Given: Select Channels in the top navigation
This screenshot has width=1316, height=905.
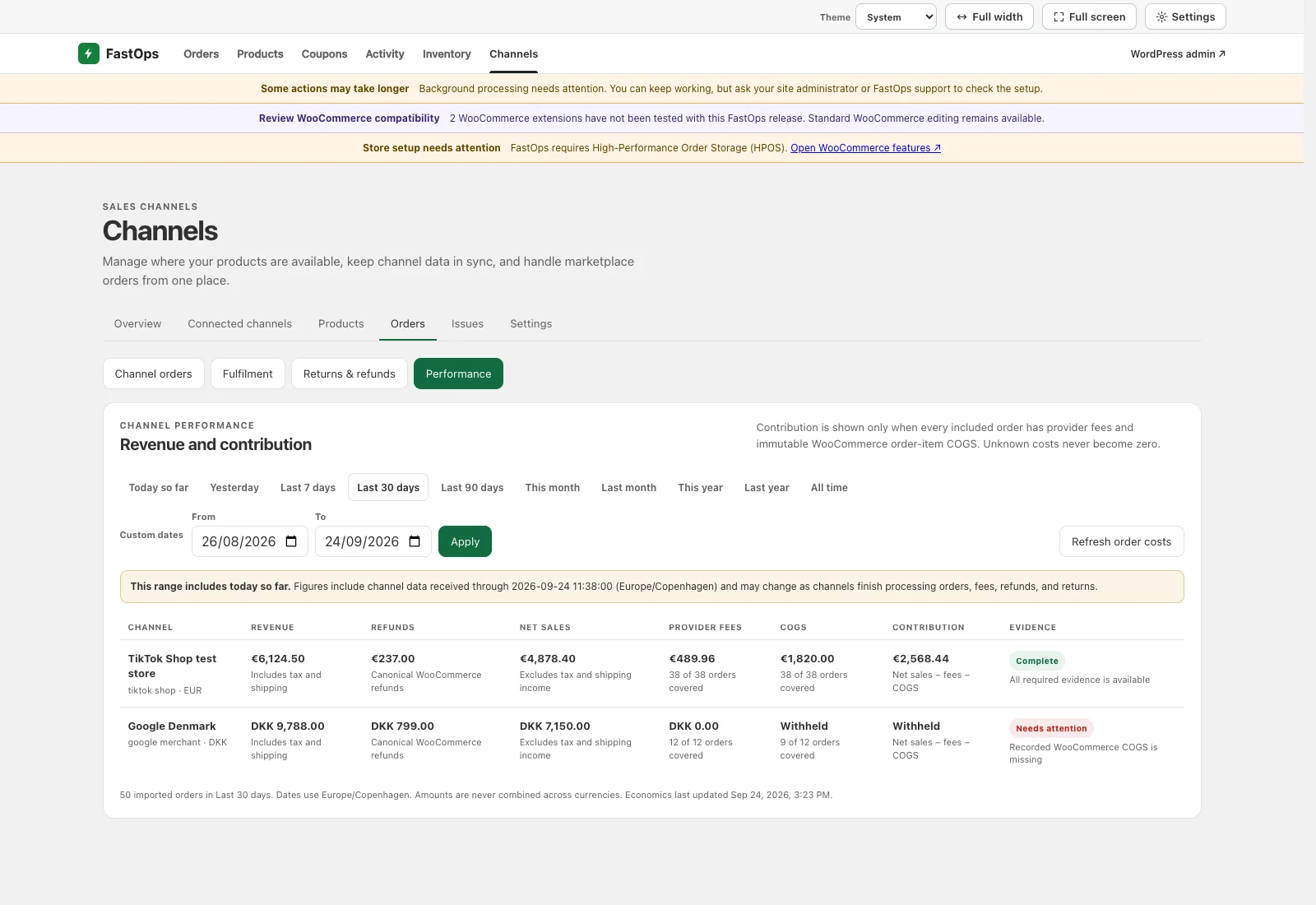Looking at the screenshot, I should 513,54.
